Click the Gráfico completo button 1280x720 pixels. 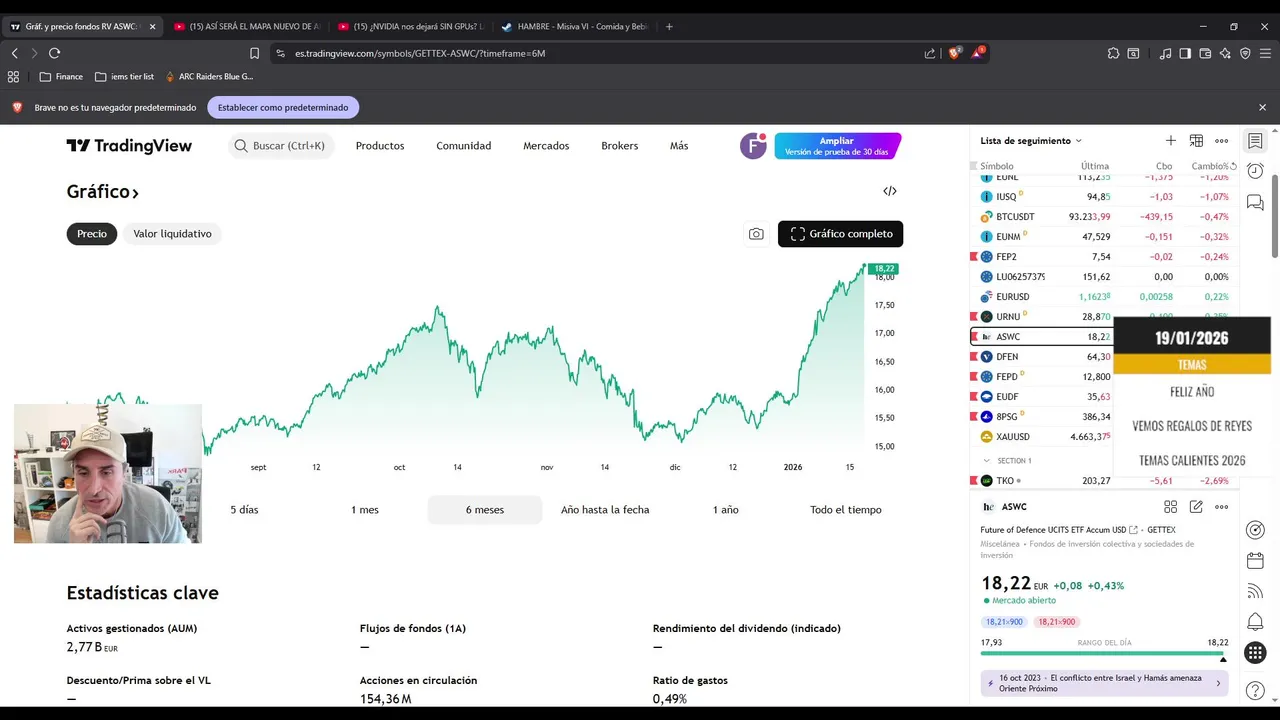click(x=841, y=234)
